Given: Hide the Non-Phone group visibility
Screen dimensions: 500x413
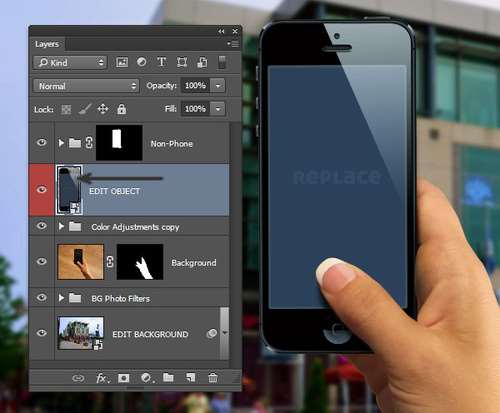Looking at the screenshot, I should click(x=42, y=143).
